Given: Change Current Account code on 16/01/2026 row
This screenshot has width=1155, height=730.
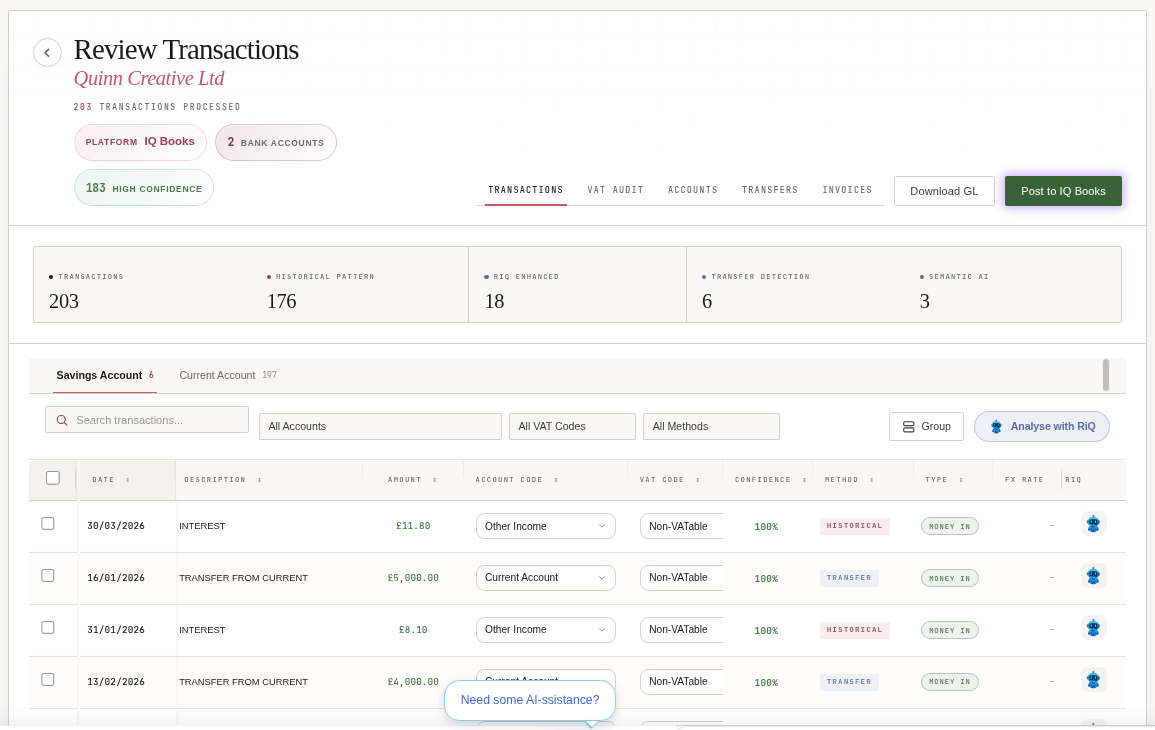Looking at the screenshot, I should [546, 578].
